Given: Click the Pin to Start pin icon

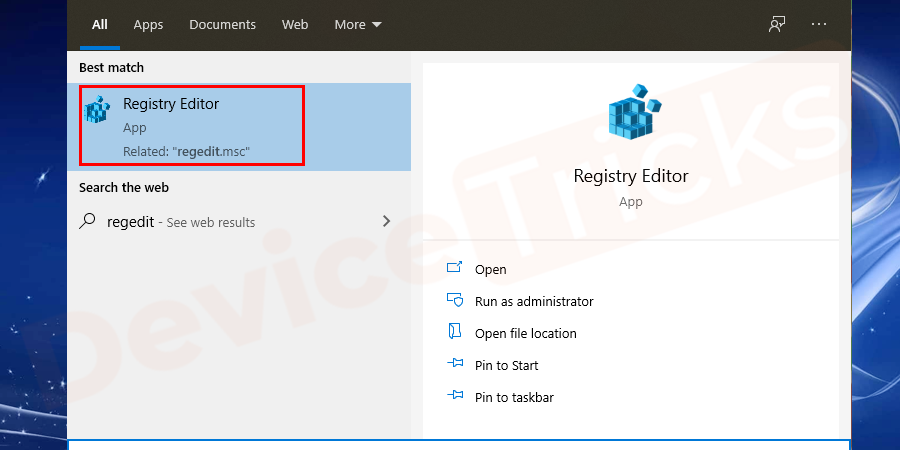Looking at the screenshot, I should pyautogui.click(x=455, y=363).
